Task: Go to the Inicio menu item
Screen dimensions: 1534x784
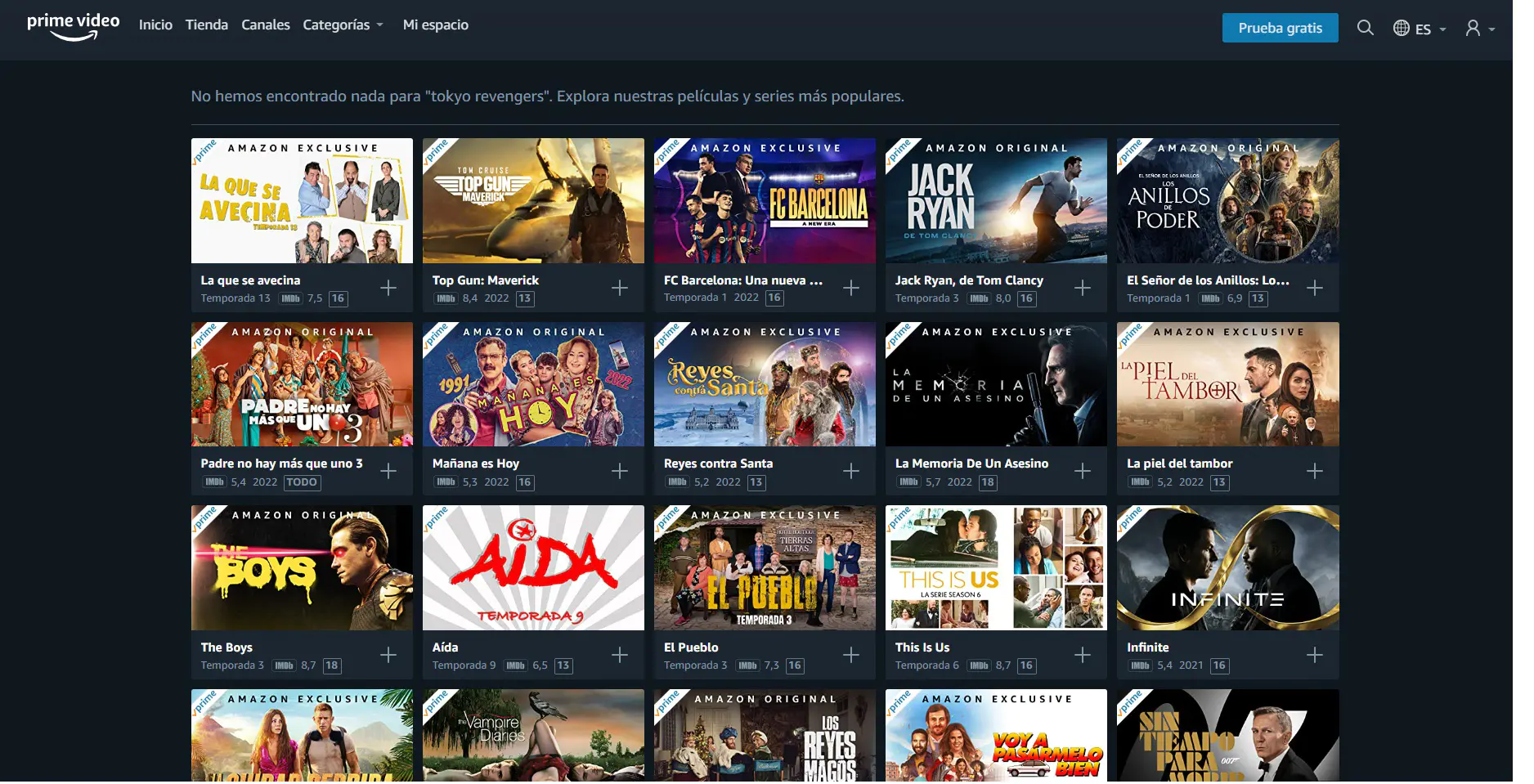Action: [155, 25]
